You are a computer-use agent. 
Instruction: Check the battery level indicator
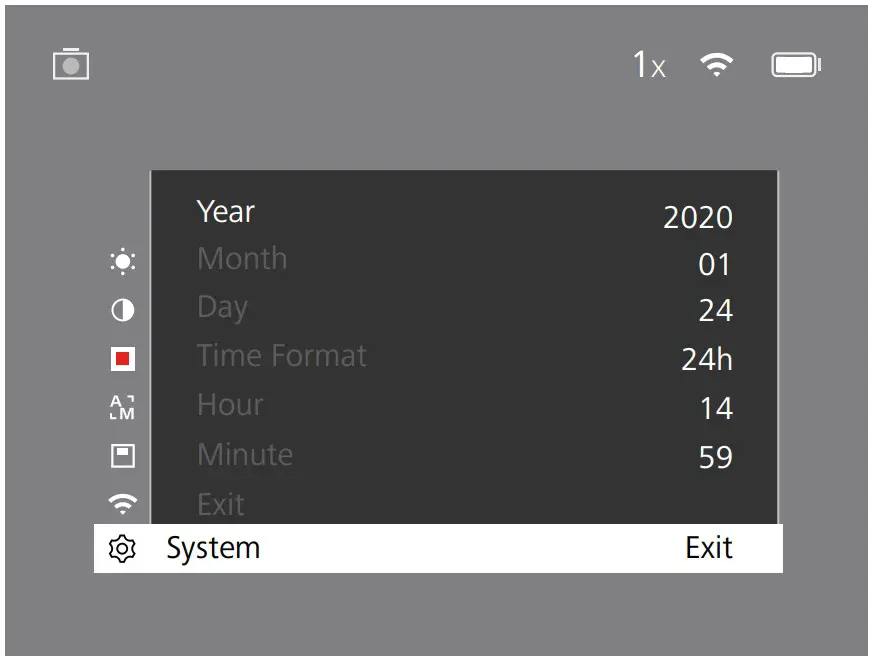[x=796, y=63]
